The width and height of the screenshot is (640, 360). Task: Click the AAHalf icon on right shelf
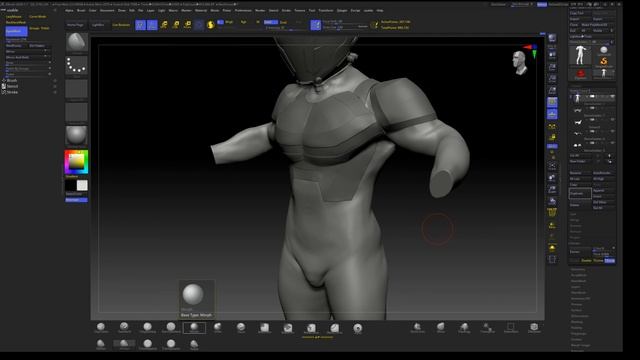point(552,90)
